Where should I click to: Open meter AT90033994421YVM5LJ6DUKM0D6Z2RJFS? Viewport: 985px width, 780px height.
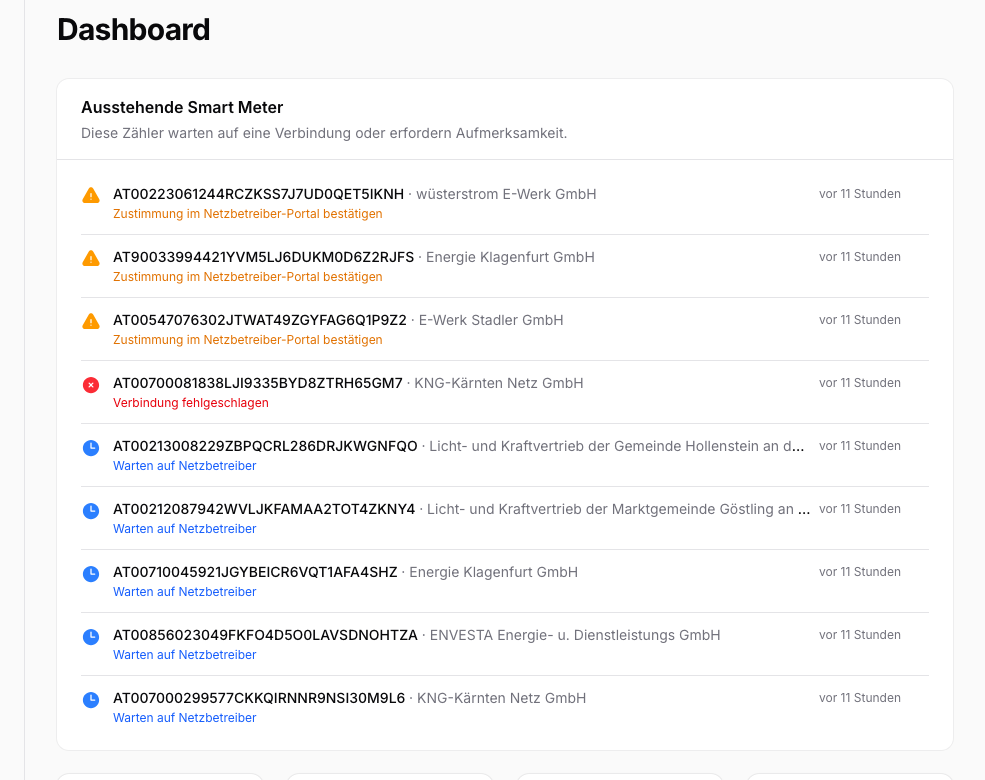[x=263, y=257]
